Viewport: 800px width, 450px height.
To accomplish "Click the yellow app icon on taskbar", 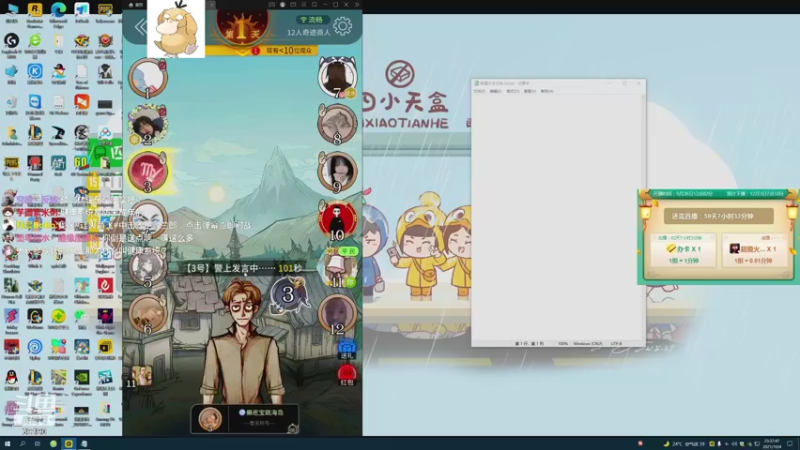I will point(68,444).
